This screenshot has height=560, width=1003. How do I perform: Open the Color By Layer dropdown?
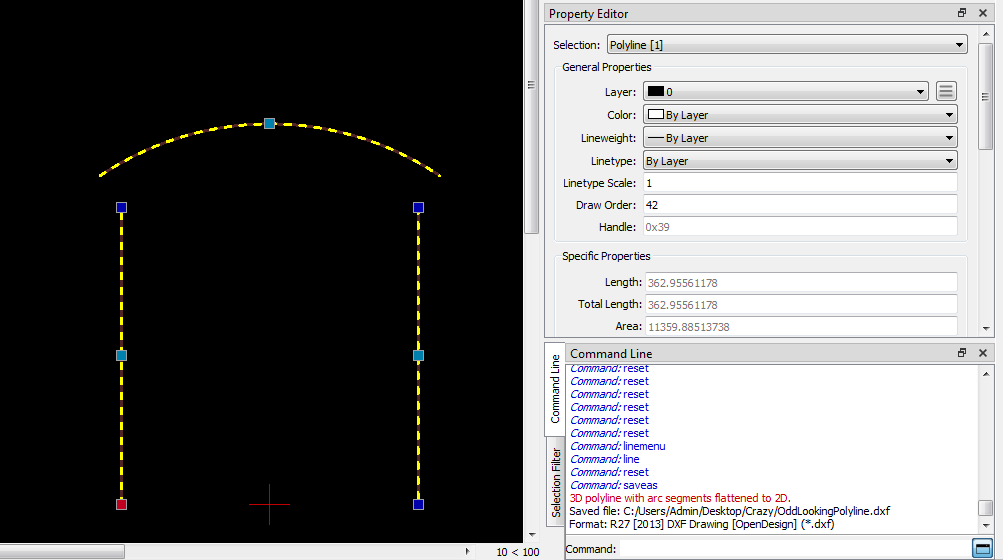(799, 115)
